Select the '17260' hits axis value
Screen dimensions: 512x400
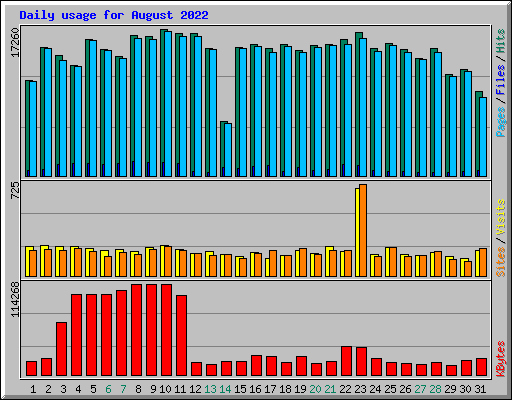(x=15, y=43)
